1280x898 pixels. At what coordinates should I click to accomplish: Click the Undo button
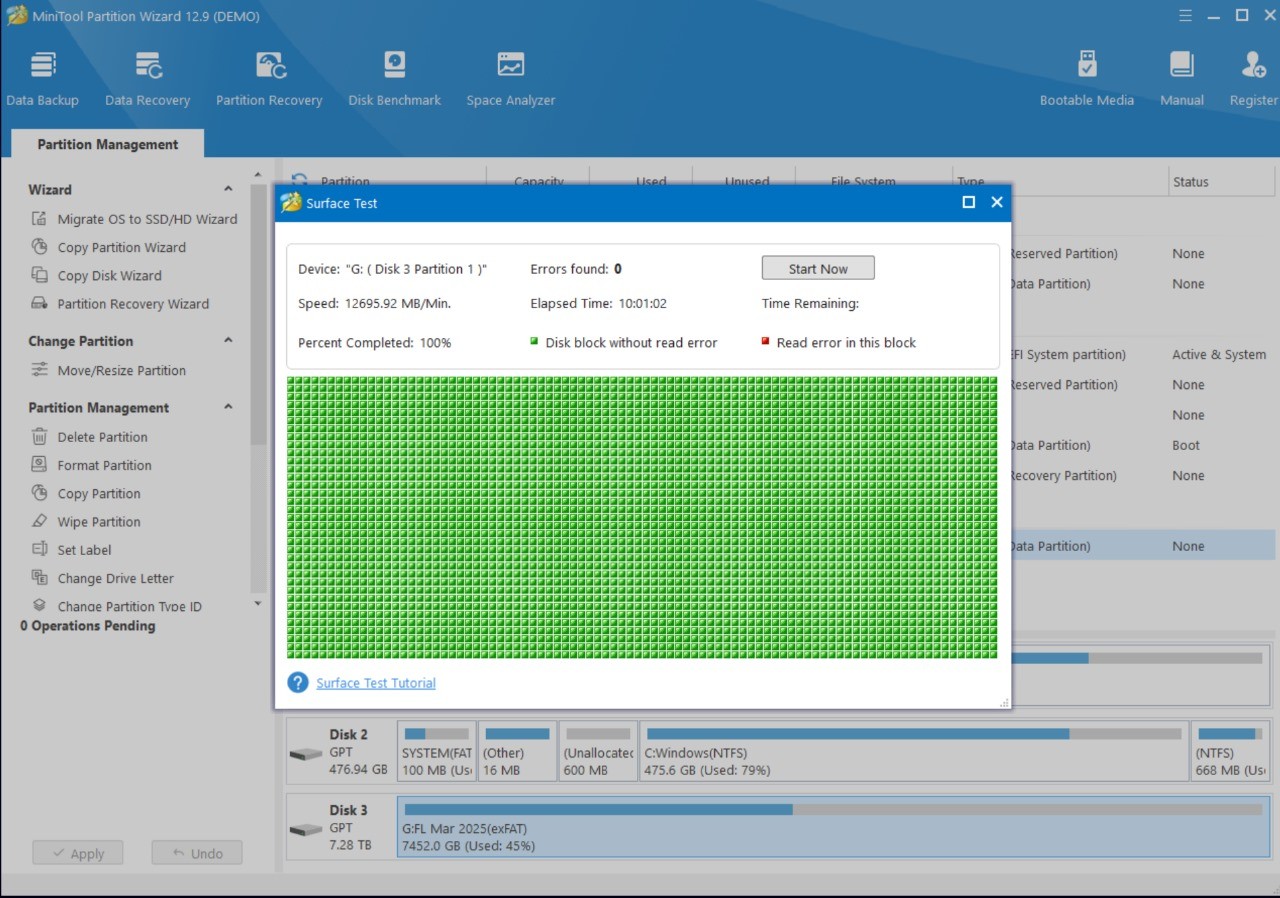point(197,853)
